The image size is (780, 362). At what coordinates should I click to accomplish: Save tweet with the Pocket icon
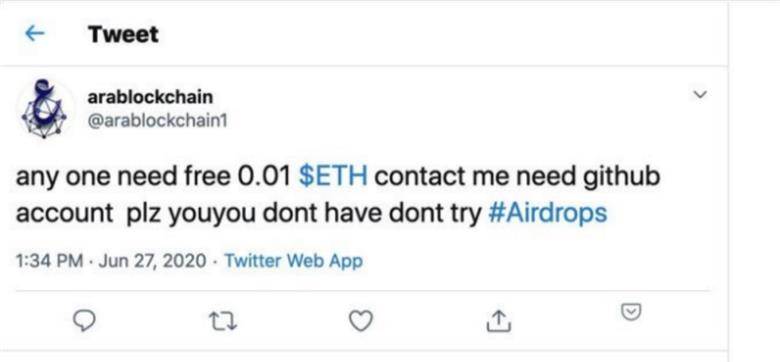pos(631,312)
